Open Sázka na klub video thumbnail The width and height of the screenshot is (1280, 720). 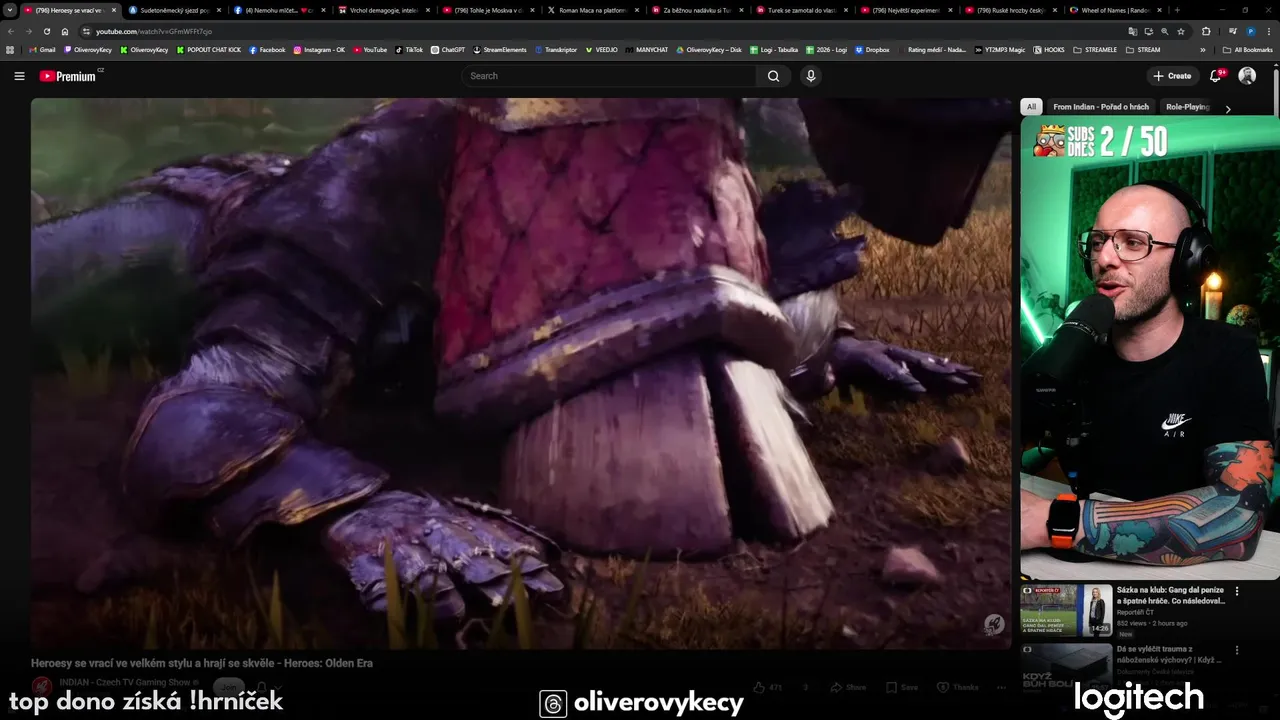click(x=1066, y=611)
